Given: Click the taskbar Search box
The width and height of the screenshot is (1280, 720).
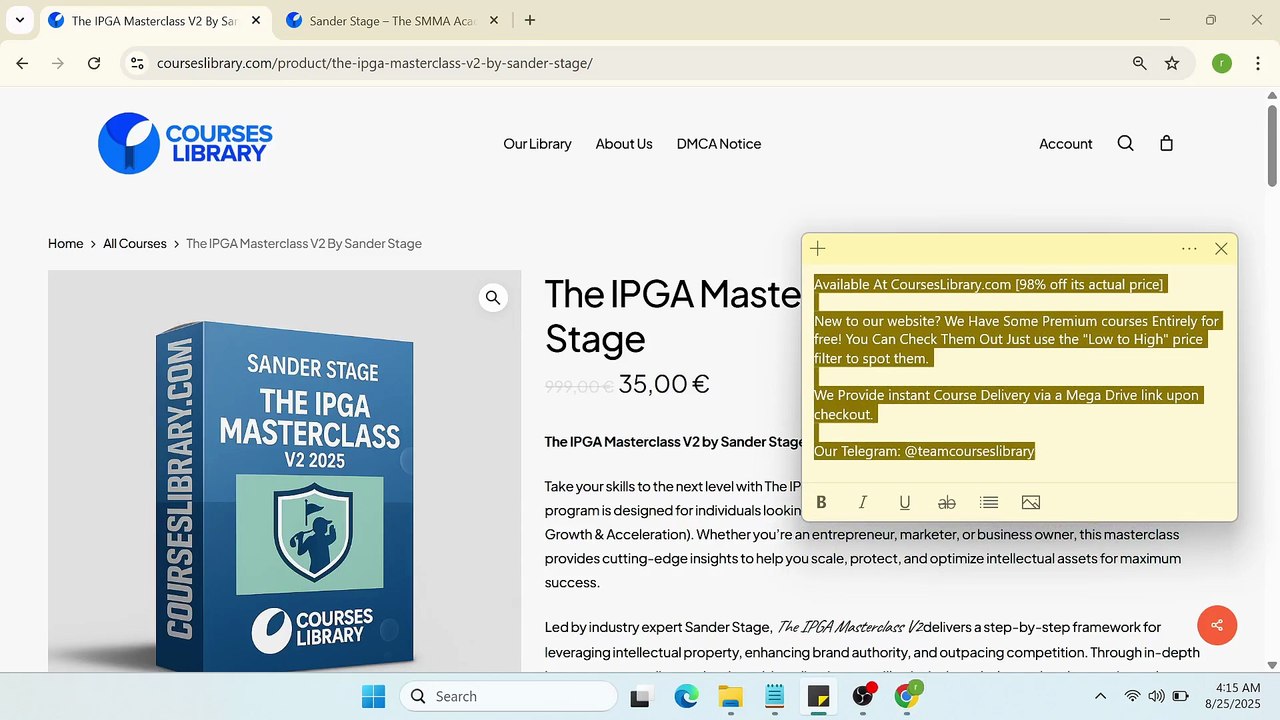Looking at the screenshot, I should (509, 696).
